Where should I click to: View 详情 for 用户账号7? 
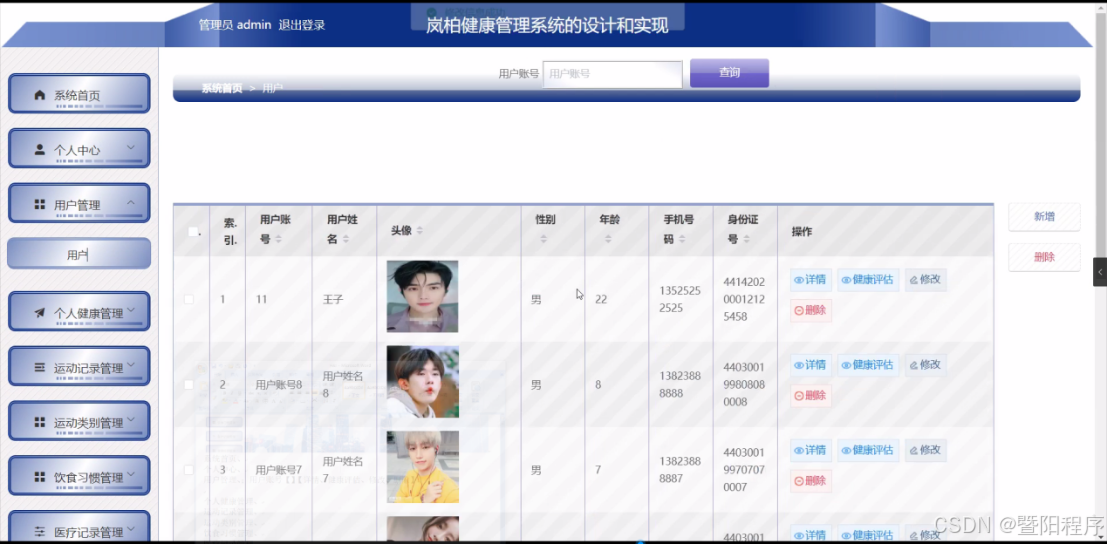point(811,450)
